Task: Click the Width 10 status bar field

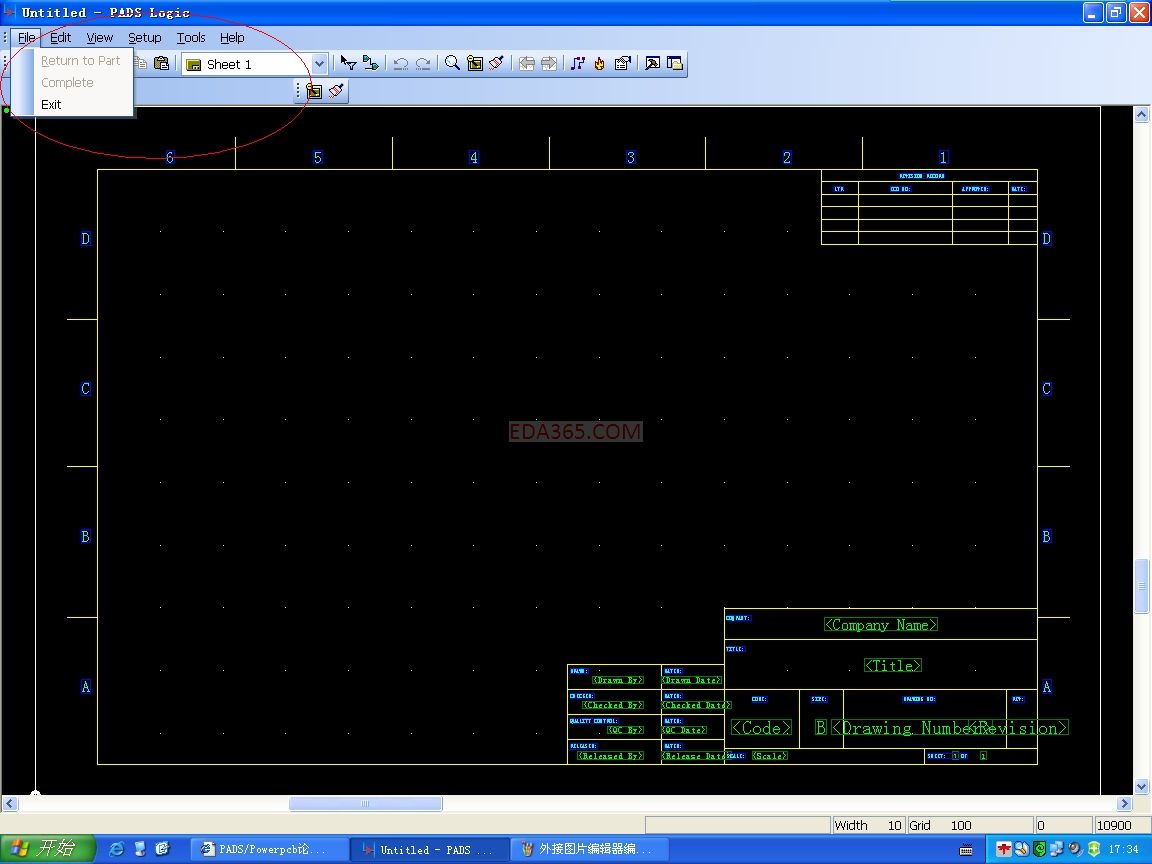Action: pyautogui.click(x=867, y=825)
